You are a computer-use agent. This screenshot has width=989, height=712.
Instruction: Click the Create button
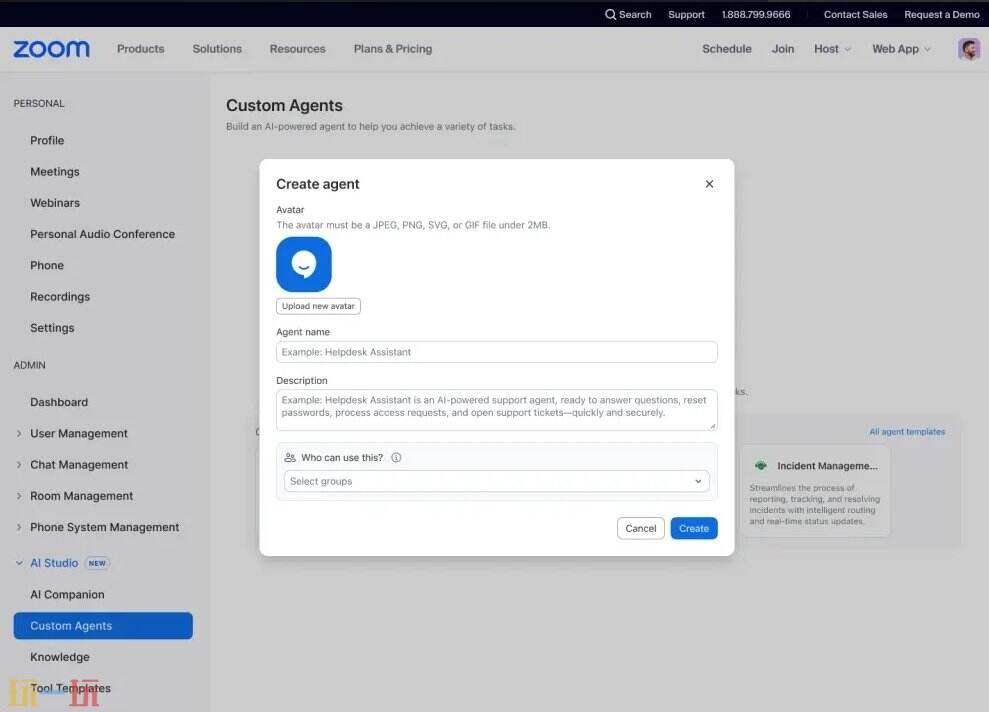(693, 528)
